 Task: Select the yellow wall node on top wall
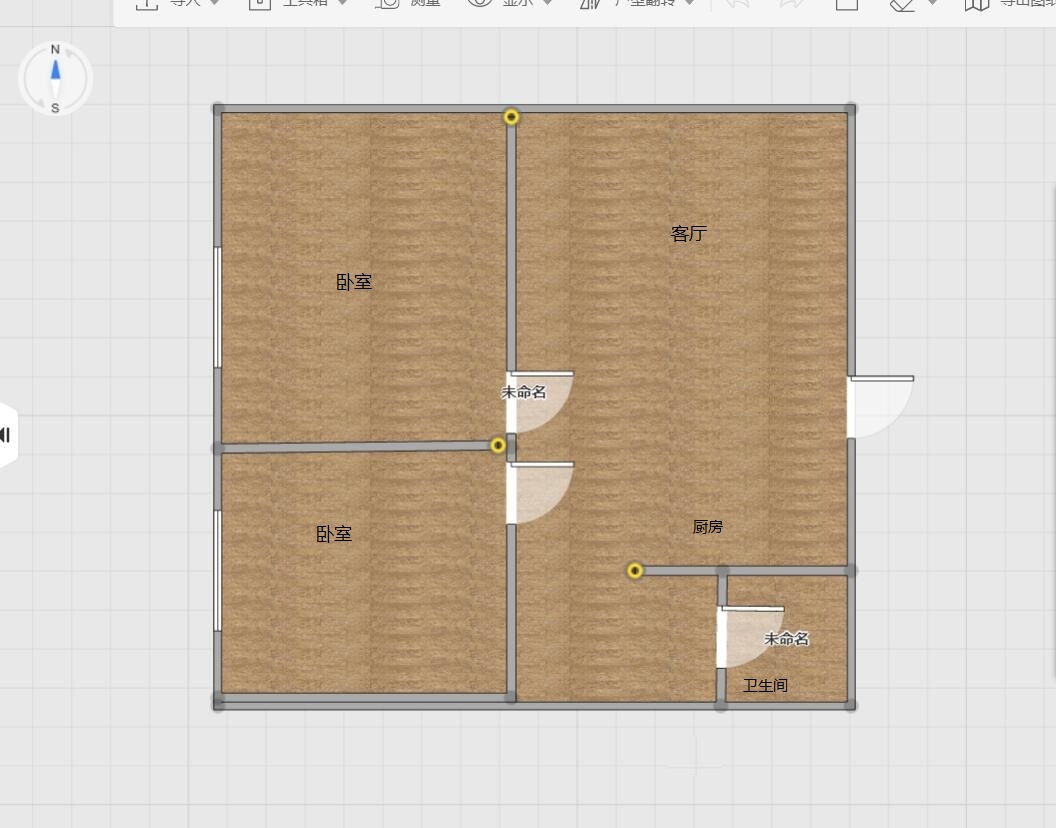pyautogui.click(x=511, y=117)
